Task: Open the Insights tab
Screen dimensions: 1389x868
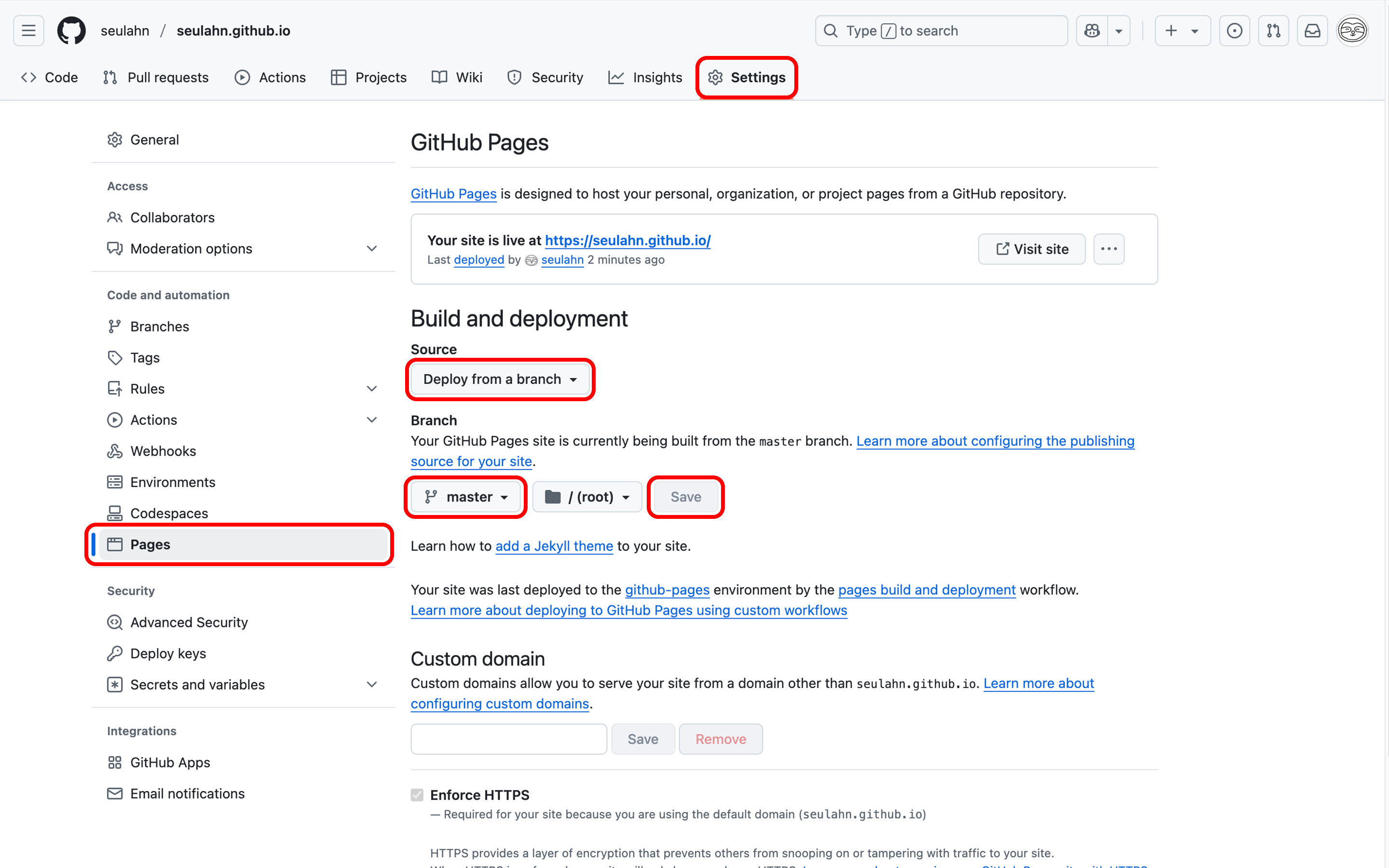Action: point(645,78)
